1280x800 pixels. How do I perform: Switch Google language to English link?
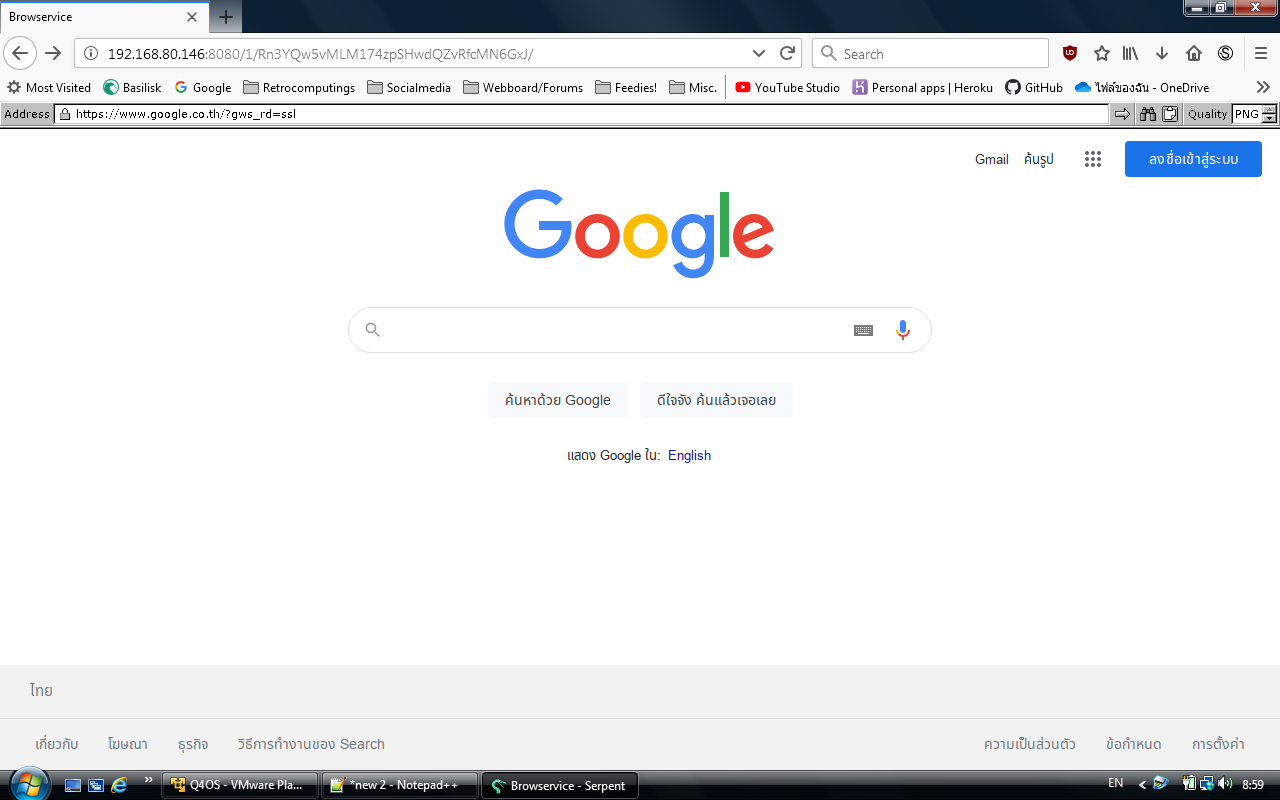tap(689, 455)
